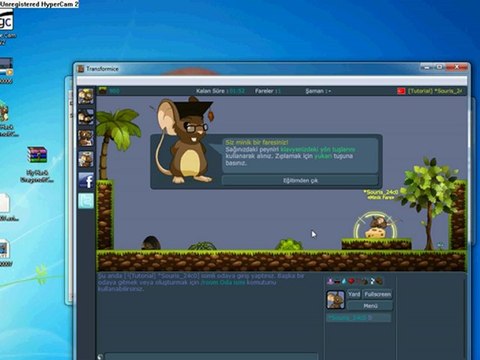The height and width of the screenshot is (360, 480).
Task: Click the Fullscreen button
Action: click(x=377, y=294)
